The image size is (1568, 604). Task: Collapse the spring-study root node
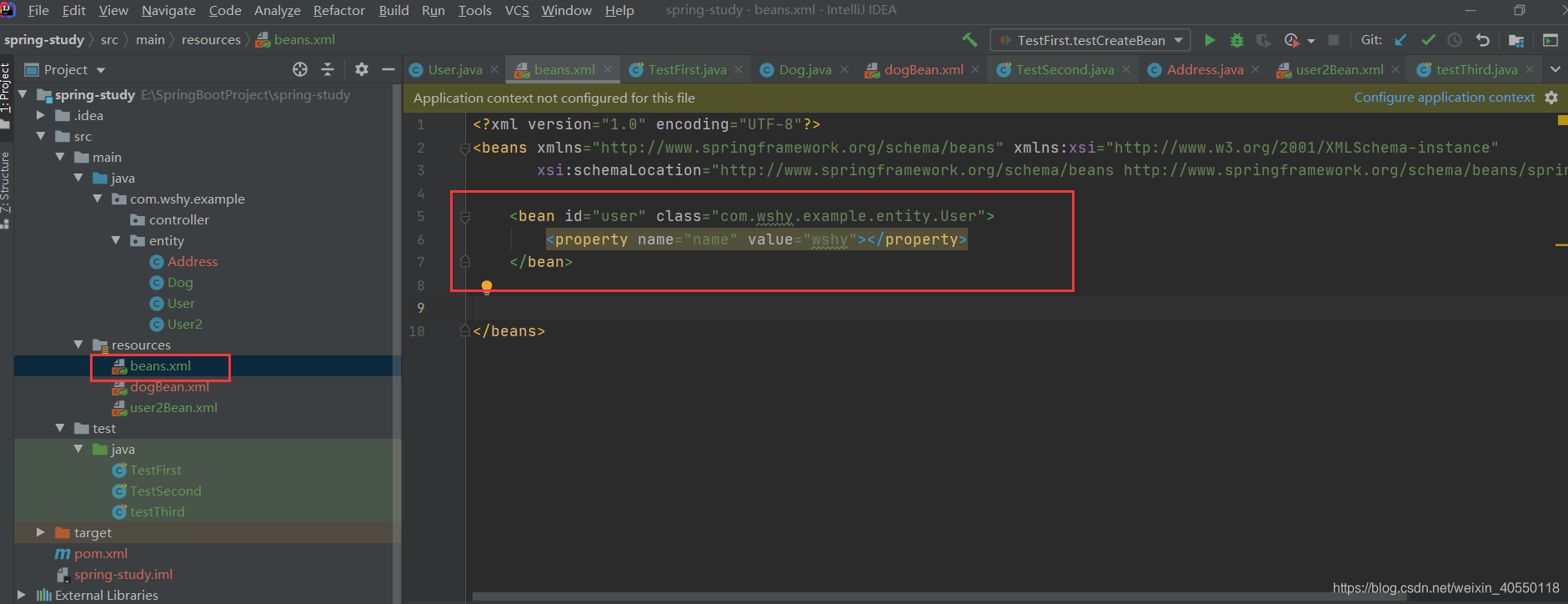point(23,94)
